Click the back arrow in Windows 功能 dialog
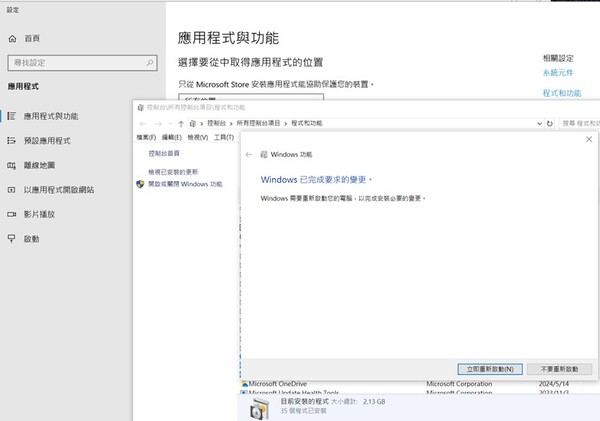The width and height of the screenshot is (600, 421). (249, 155)
